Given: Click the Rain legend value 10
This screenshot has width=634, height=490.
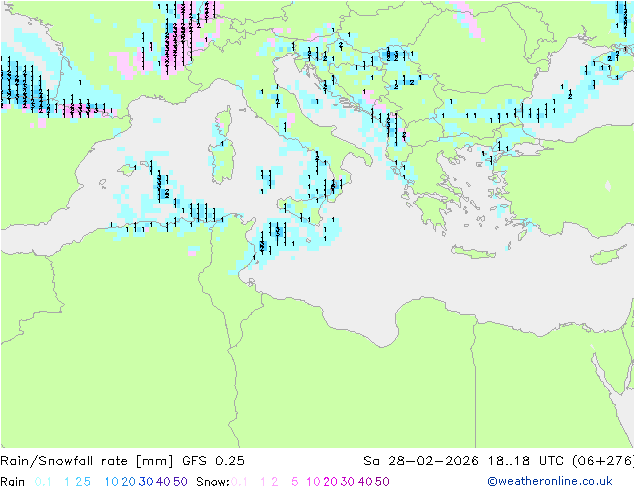Looking at the screenshot, I should [112, 482].
